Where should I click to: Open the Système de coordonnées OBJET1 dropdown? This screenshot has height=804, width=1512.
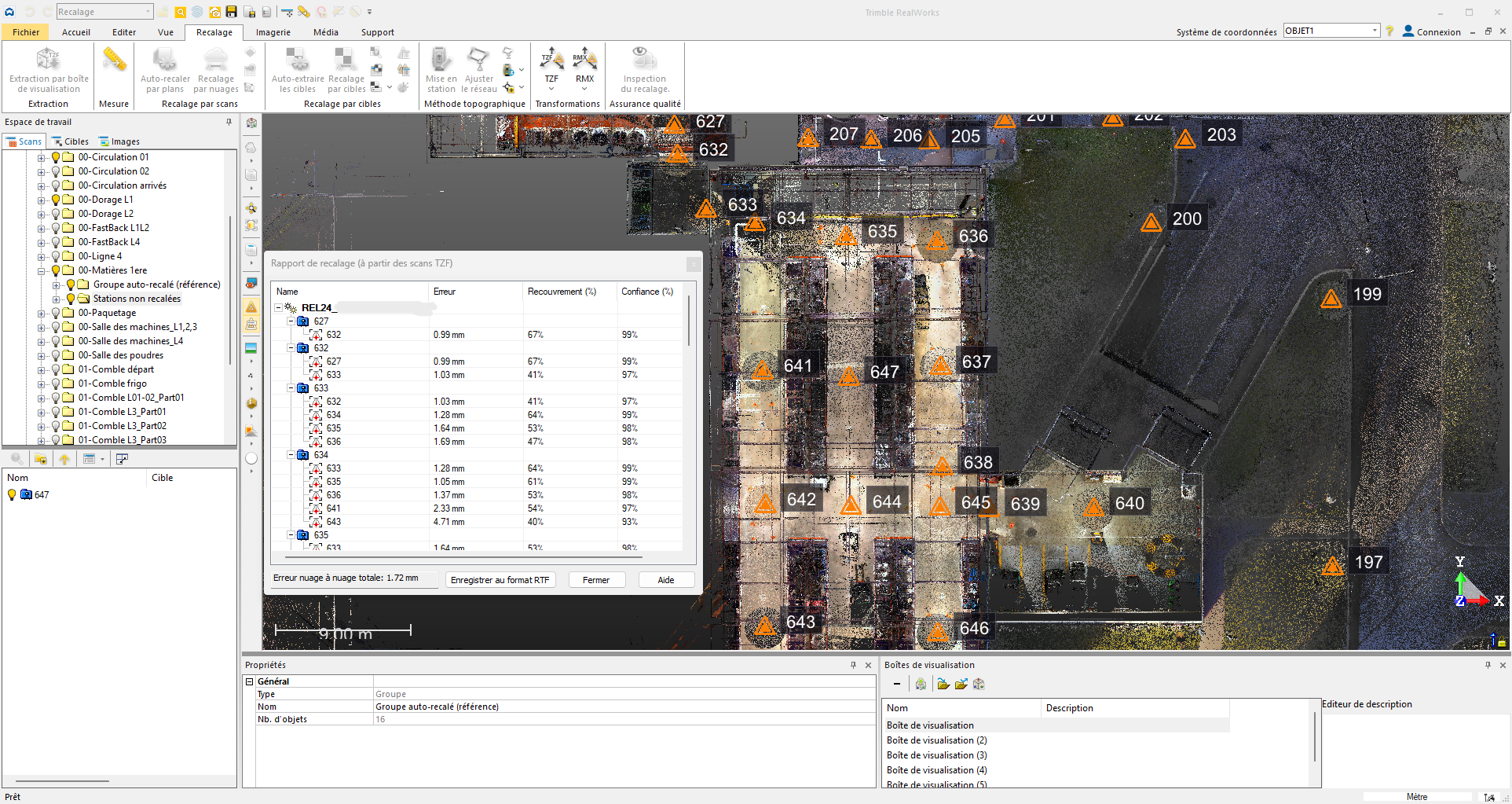[x=1375, y=30]
